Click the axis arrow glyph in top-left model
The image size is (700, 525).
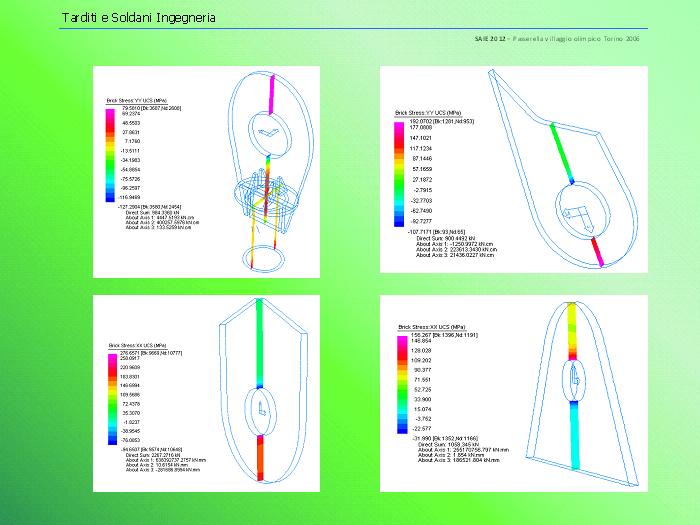coord(266,133)
